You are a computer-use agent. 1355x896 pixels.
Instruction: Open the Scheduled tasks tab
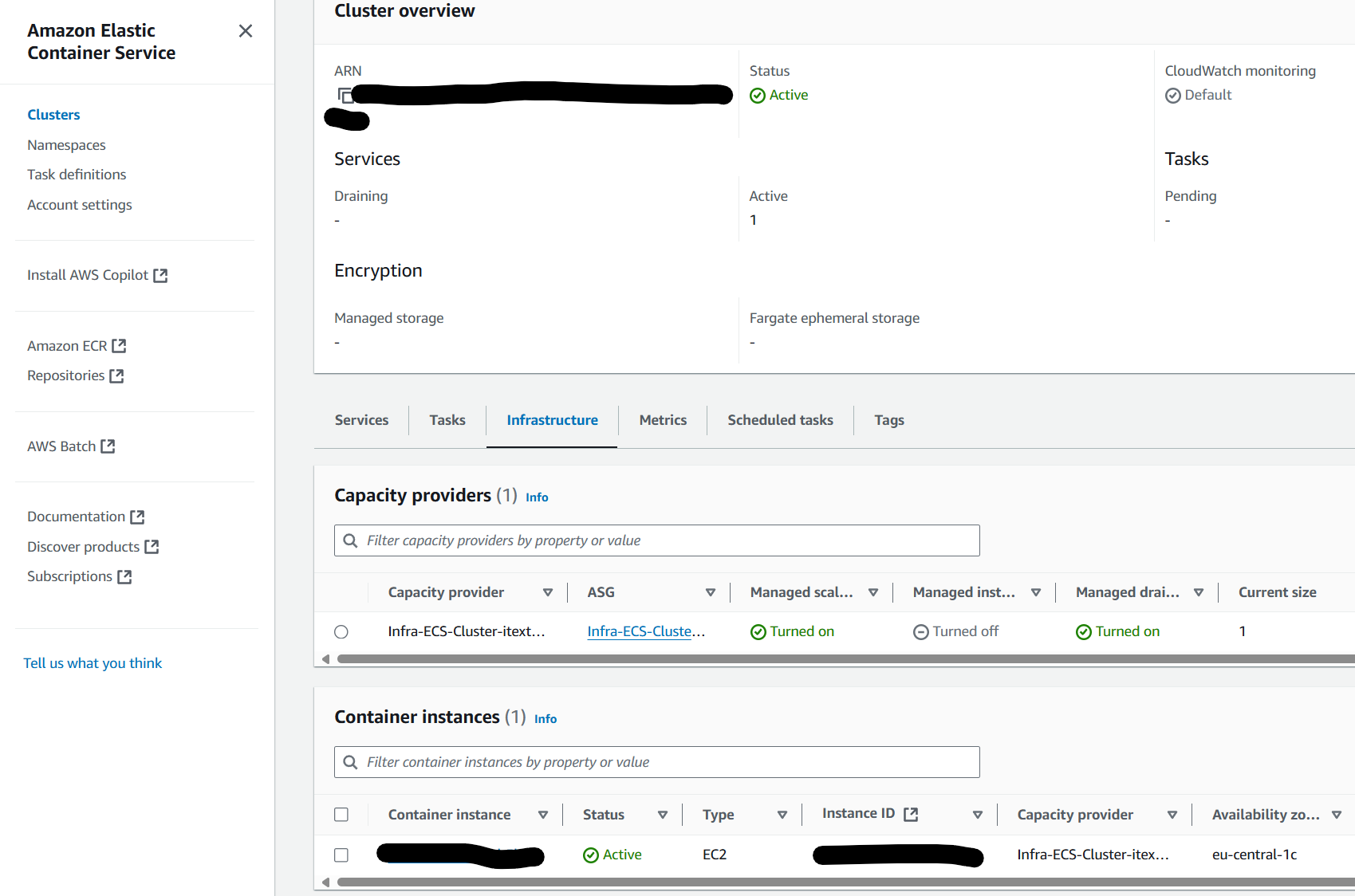click(x=780, y=420)
